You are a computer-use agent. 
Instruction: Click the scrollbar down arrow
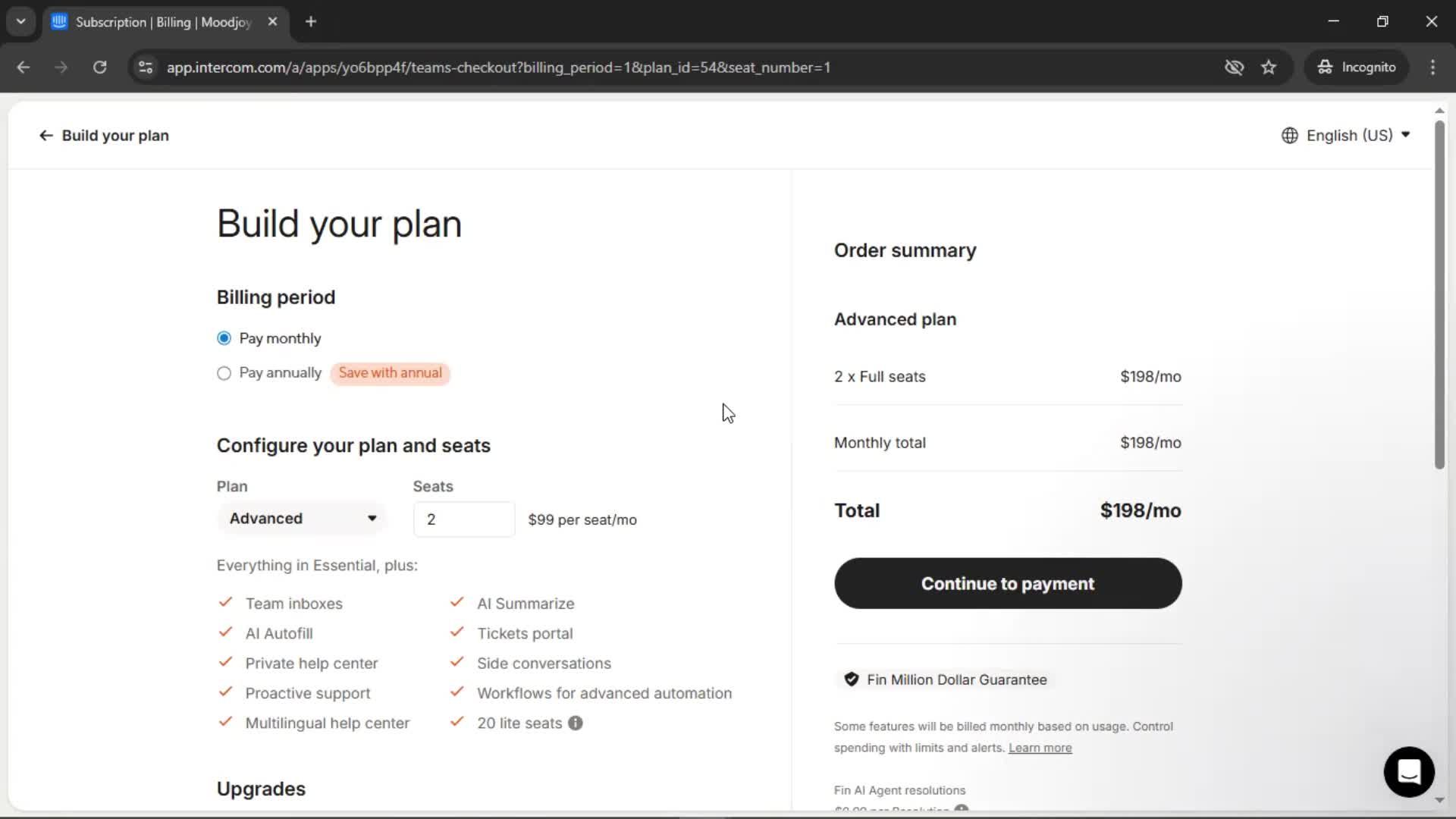click(x=1439, y=800)
